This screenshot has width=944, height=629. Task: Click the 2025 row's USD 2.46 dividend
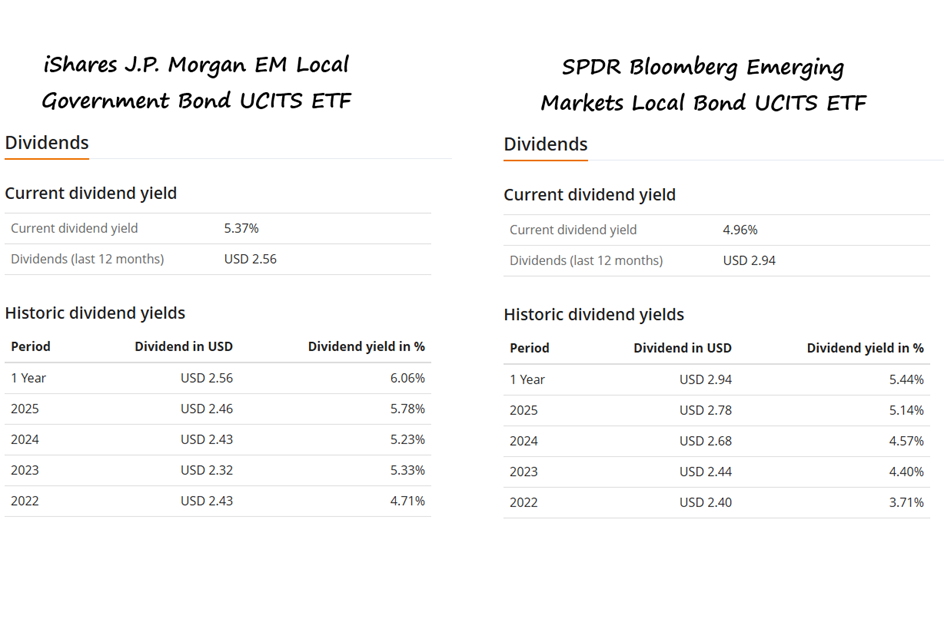pos(206,409)
